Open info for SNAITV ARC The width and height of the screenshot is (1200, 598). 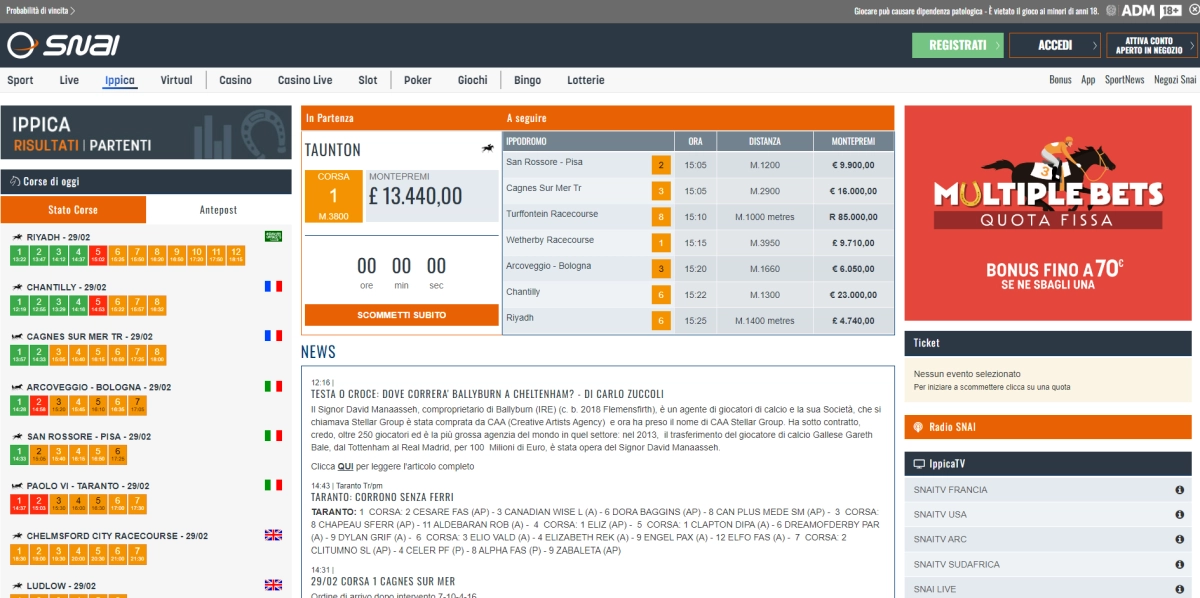tap(1179, 540)
